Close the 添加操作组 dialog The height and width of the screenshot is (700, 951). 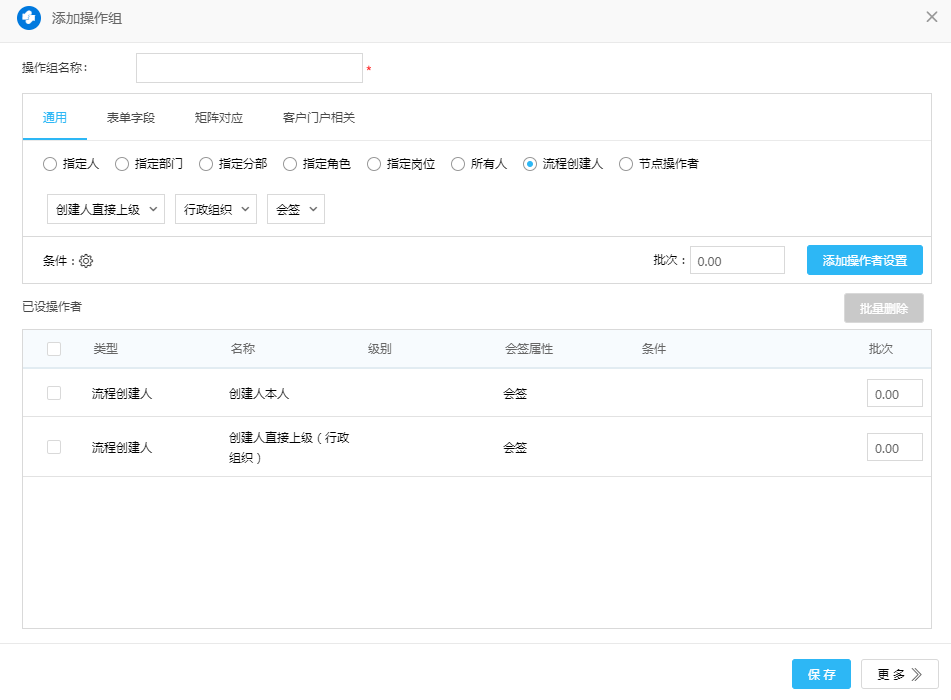pyautogui.click(x=931, y=17)
